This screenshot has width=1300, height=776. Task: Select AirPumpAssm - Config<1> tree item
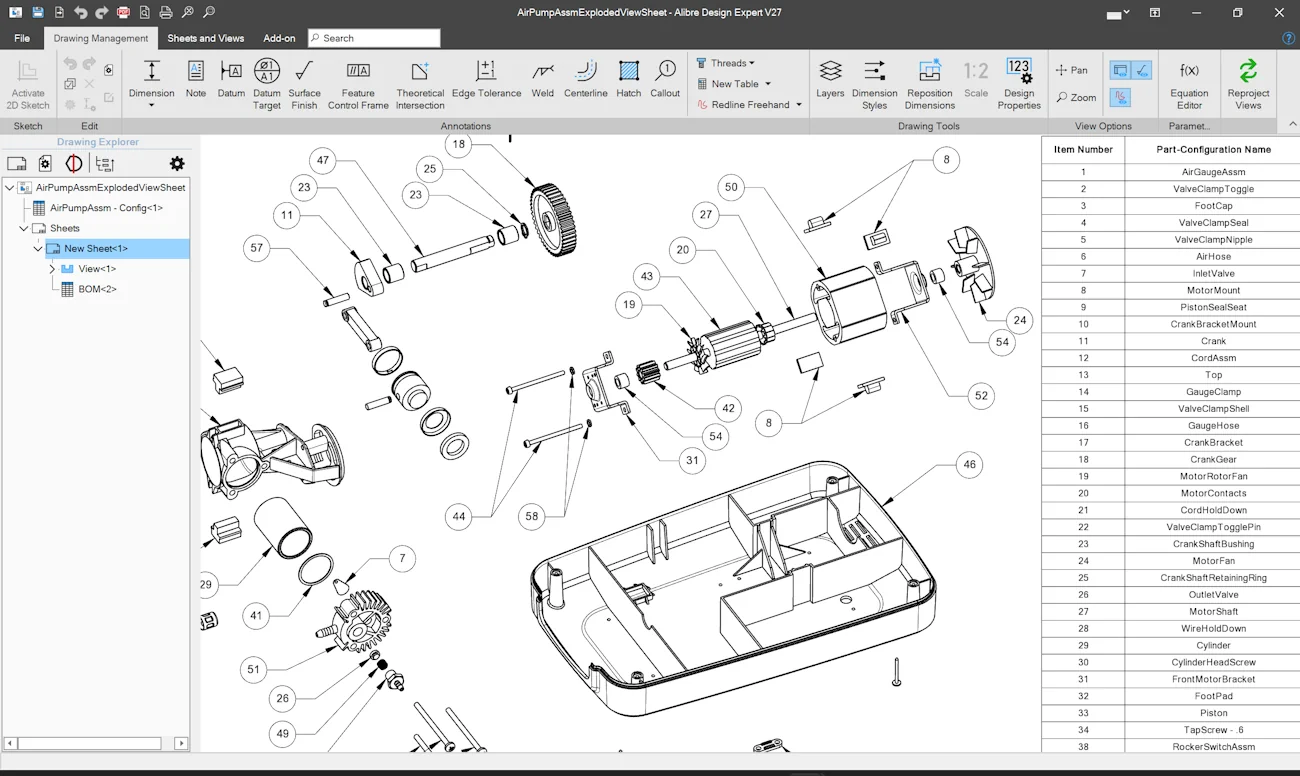[106, 208]
